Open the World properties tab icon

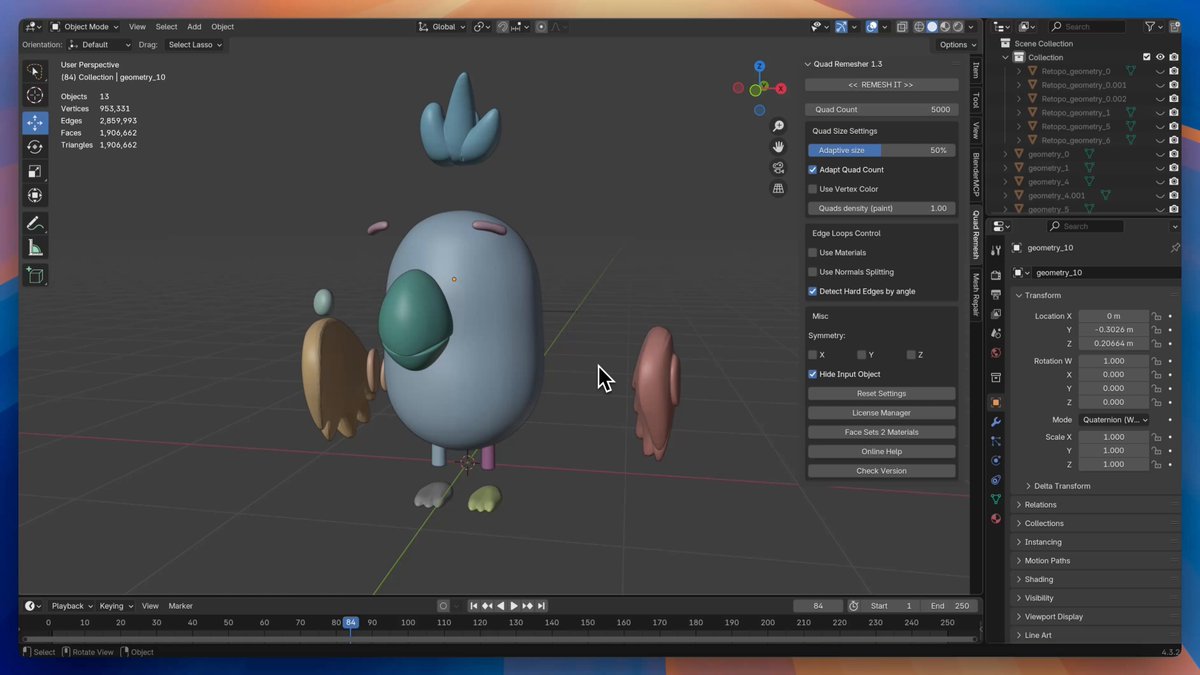pyautogui.click(x=995, y=353)
